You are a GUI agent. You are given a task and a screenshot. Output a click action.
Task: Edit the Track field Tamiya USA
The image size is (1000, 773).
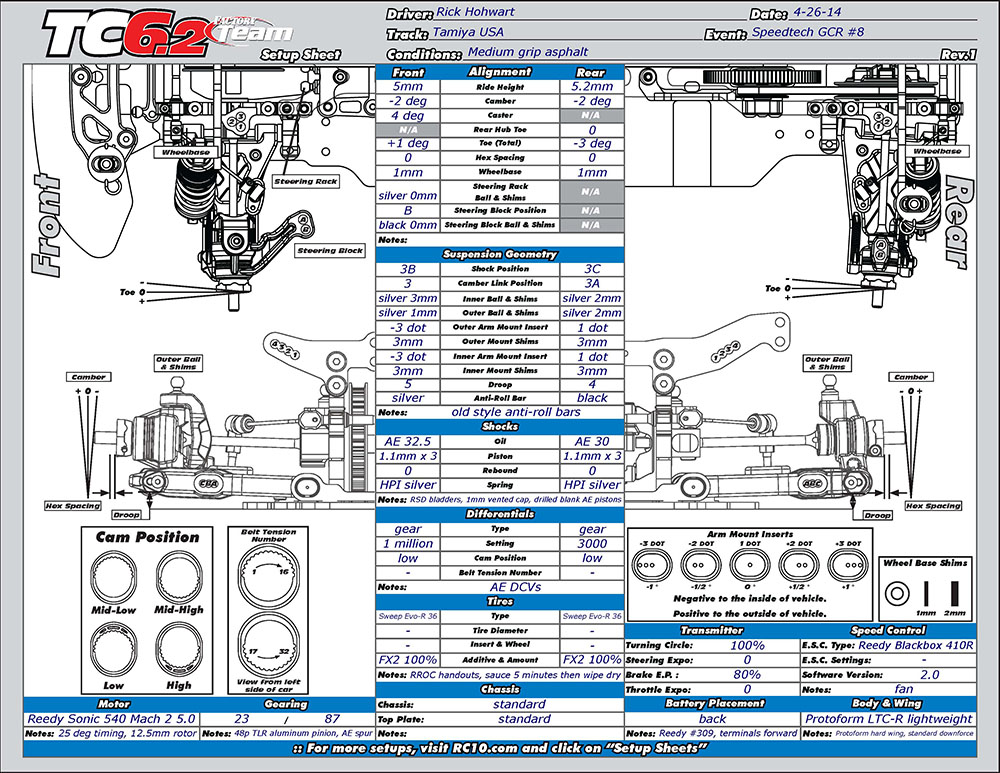point(468,32)
